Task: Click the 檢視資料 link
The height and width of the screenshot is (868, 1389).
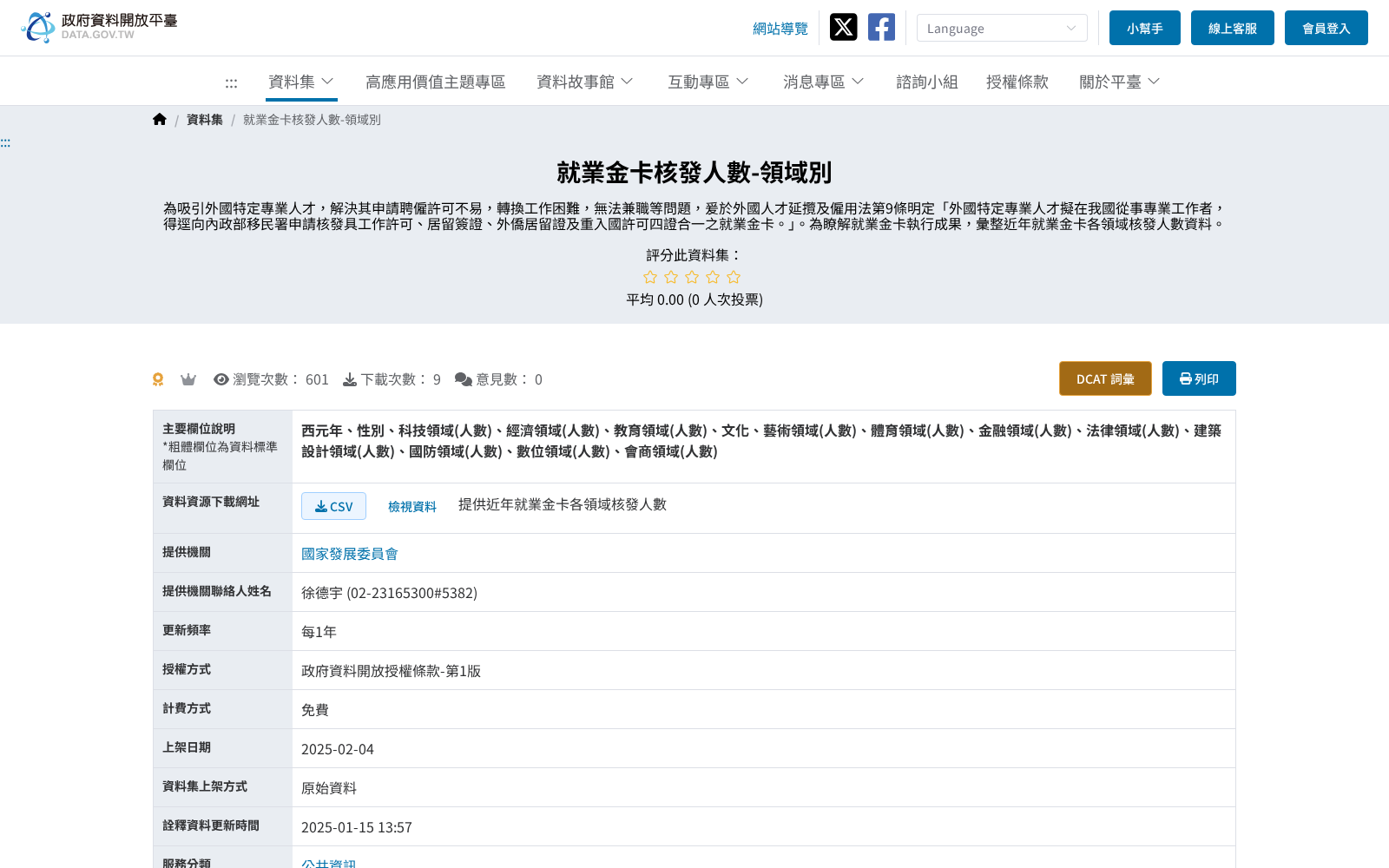Action: [412, 506]
